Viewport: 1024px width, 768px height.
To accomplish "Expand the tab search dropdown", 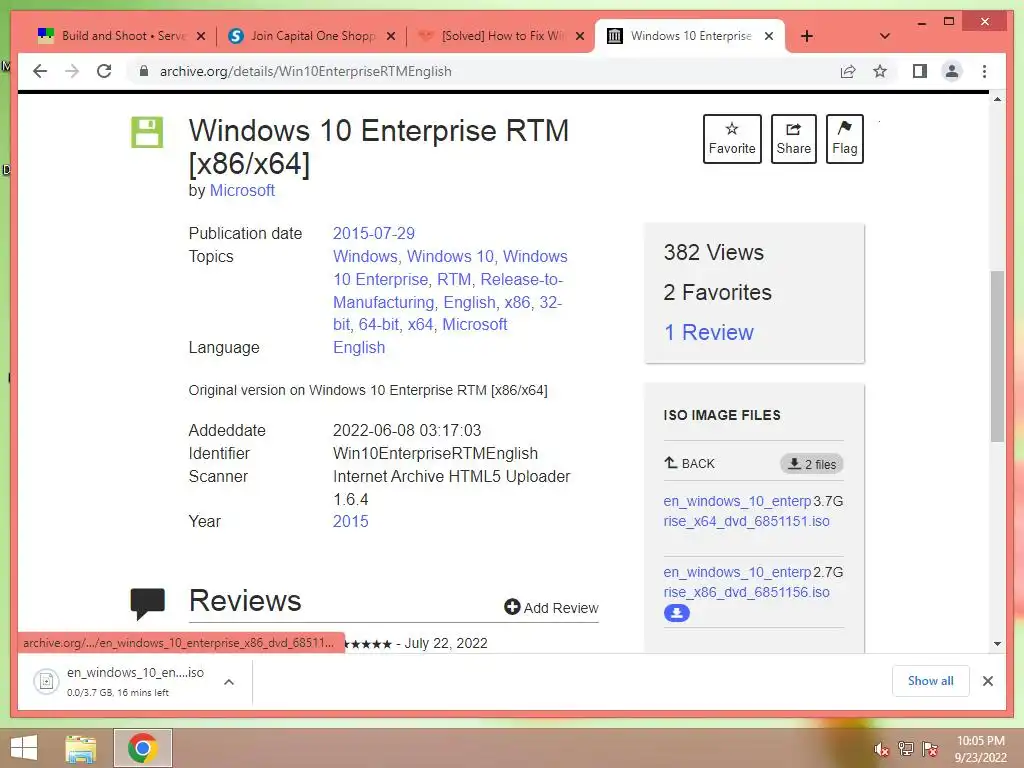I will (x=885, y=36).
